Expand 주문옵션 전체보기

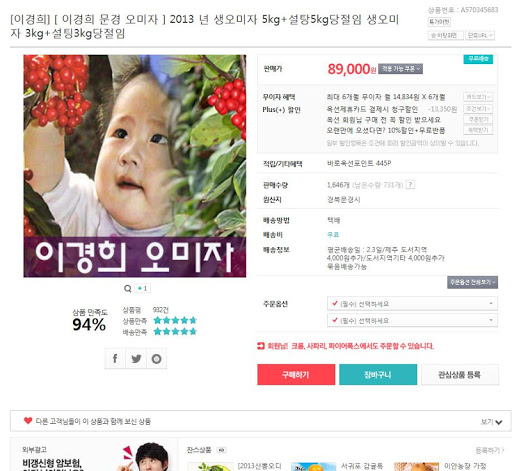tap(472, 282)
